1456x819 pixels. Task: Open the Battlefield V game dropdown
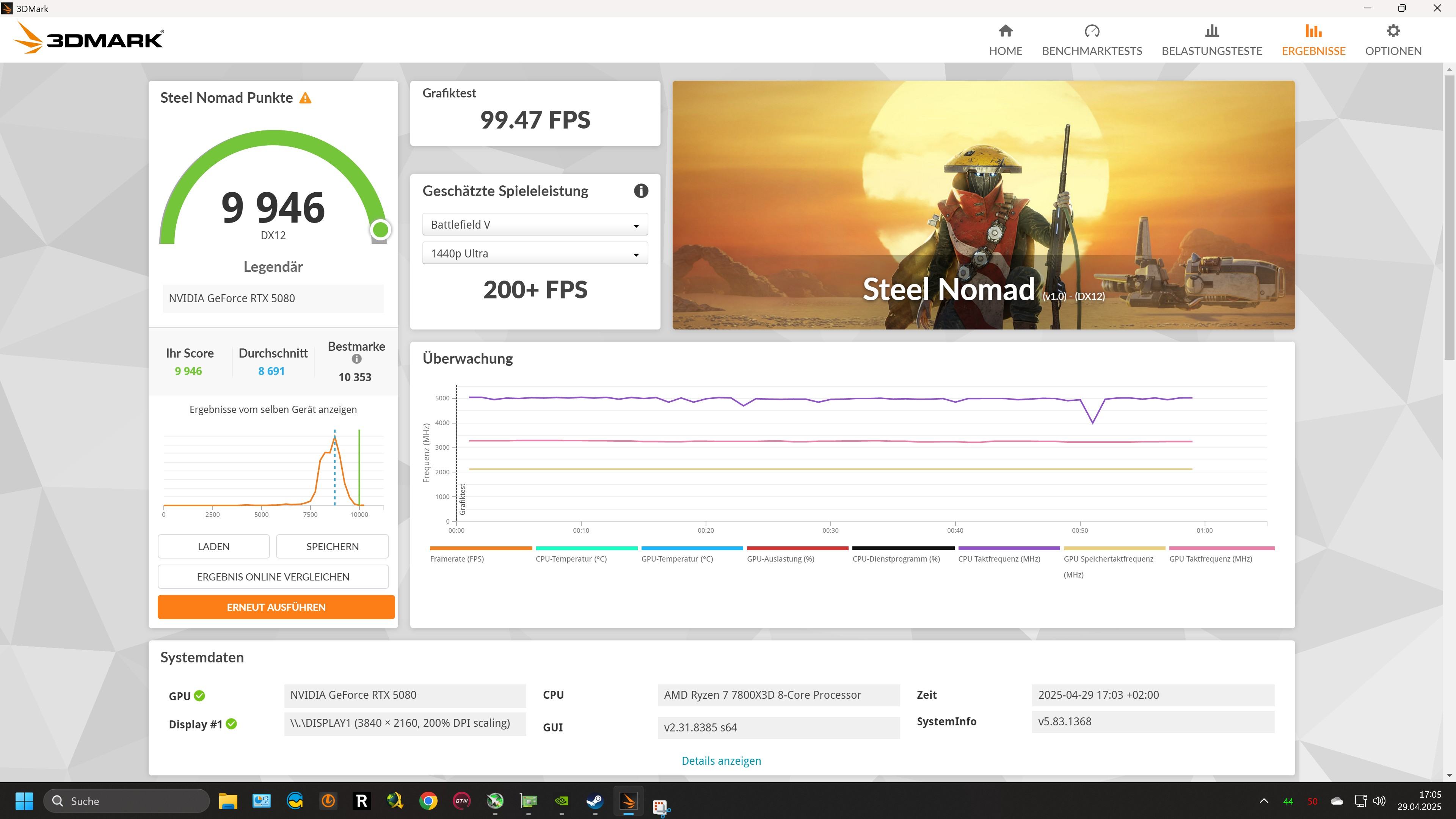(535, 225)
